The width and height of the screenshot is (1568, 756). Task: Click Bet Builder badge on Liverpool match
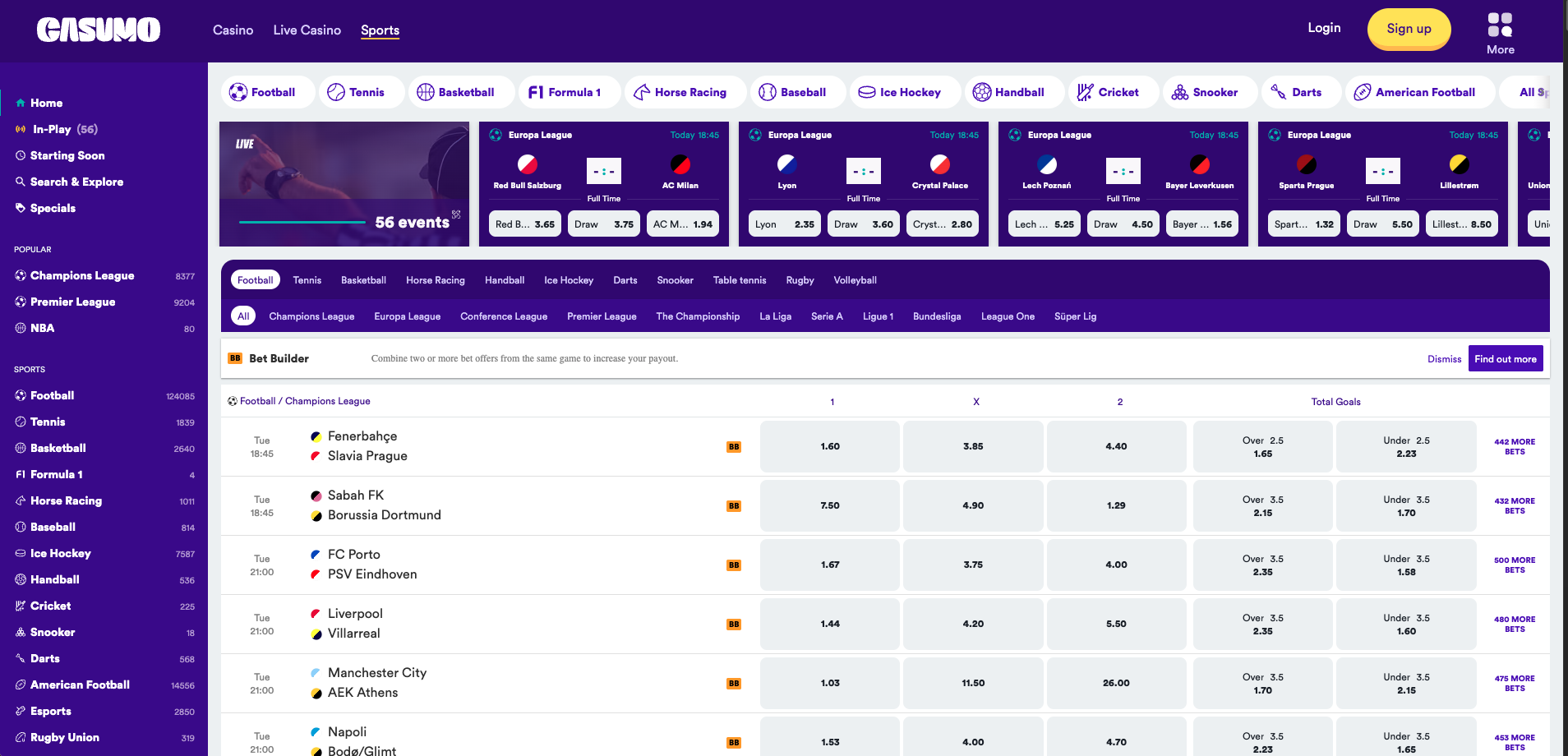click(734, 625)
